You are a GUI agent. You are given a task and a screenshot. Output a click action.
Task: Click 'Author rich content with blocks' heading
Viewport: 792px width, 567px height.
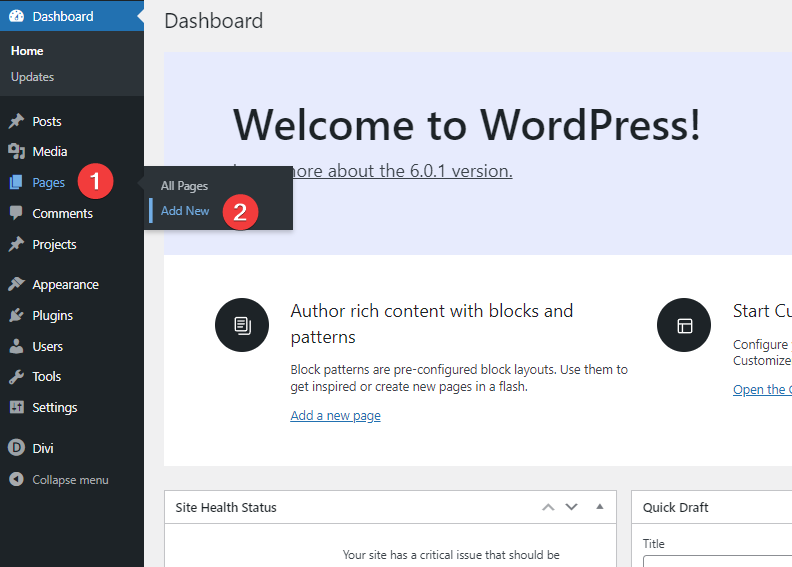432,324
